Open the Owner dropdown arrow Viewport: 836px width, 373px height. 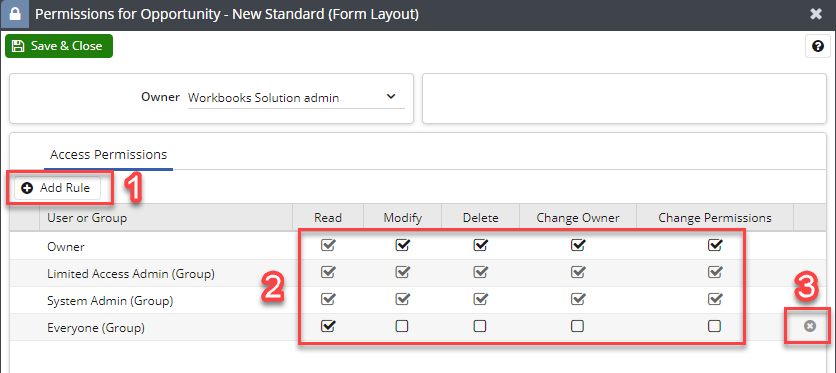(x=391, y=97)
